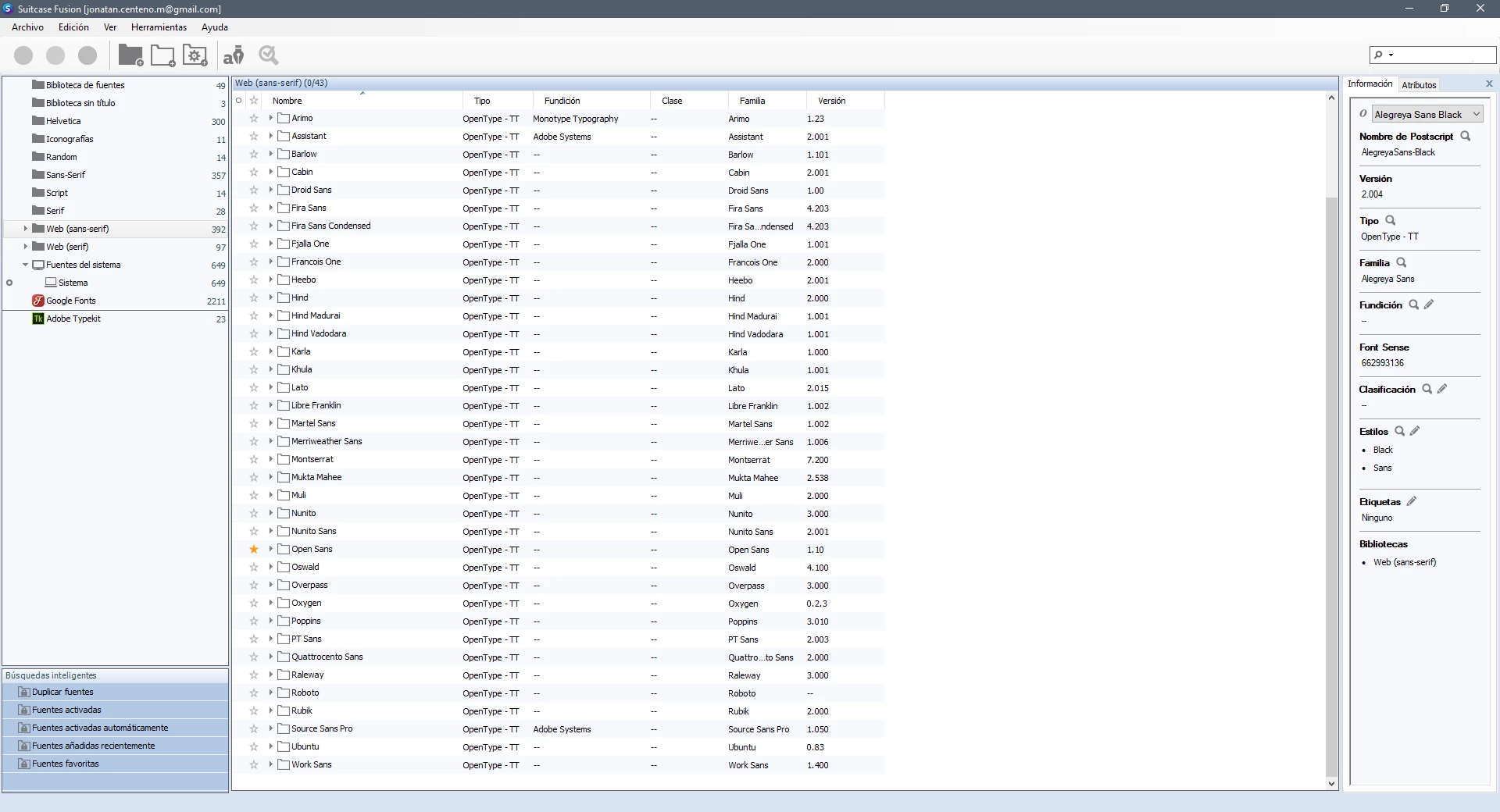1500x812 pixels.
Task: Edit Fundición with the pencil icon
Action: pyautogui.click(x=1429, y=304)
